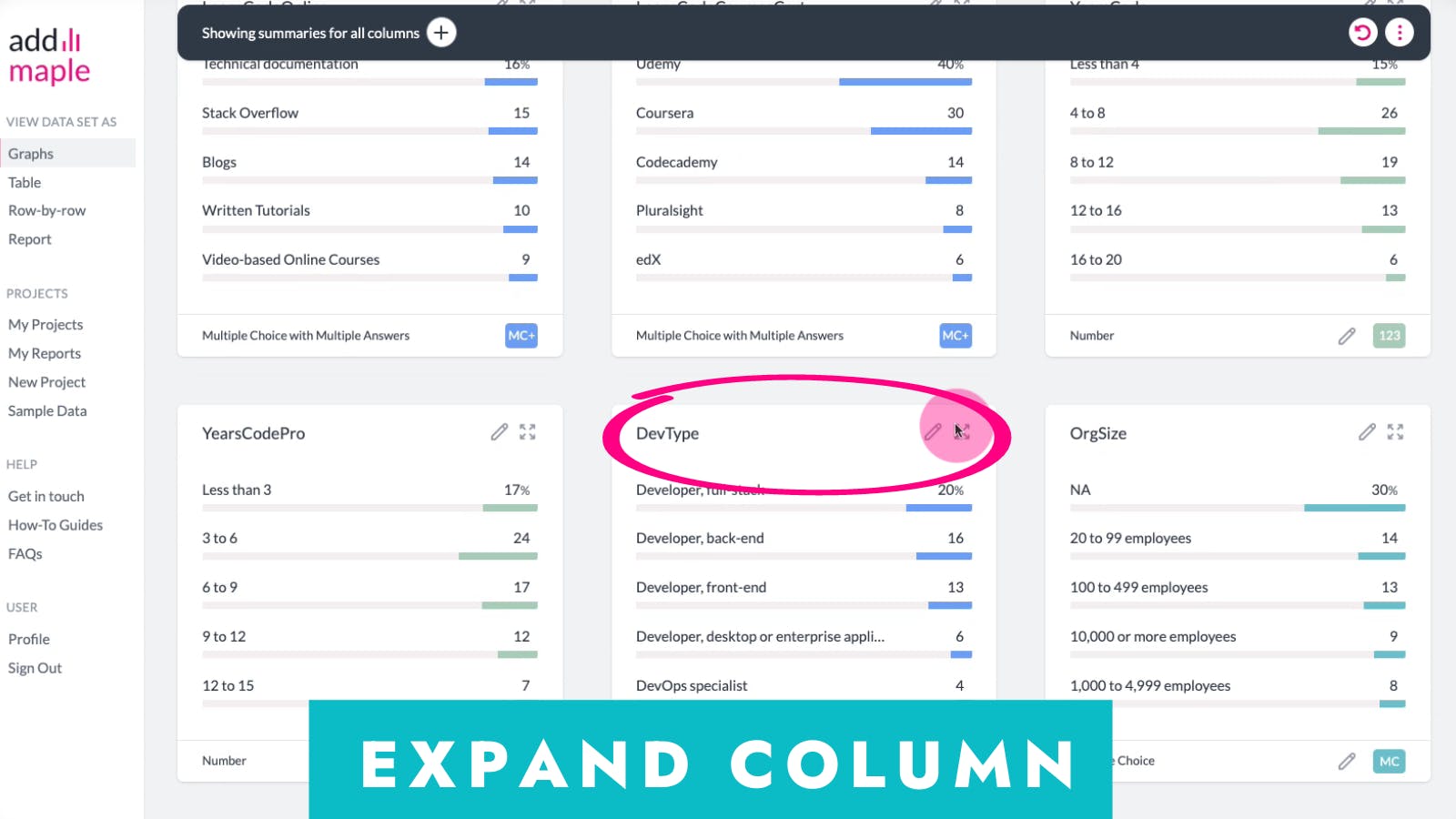Click the green 123 number type badge
Image resolution: width=1456 pixels, height=819 pixels.
click(x=1389, y=336)
